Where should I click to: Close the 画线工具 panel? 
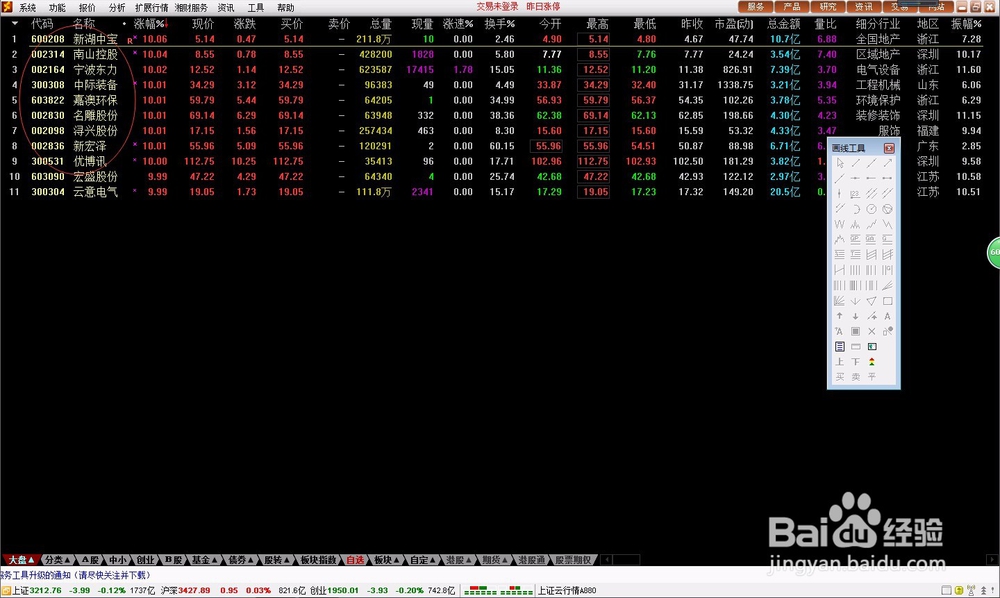889,148
